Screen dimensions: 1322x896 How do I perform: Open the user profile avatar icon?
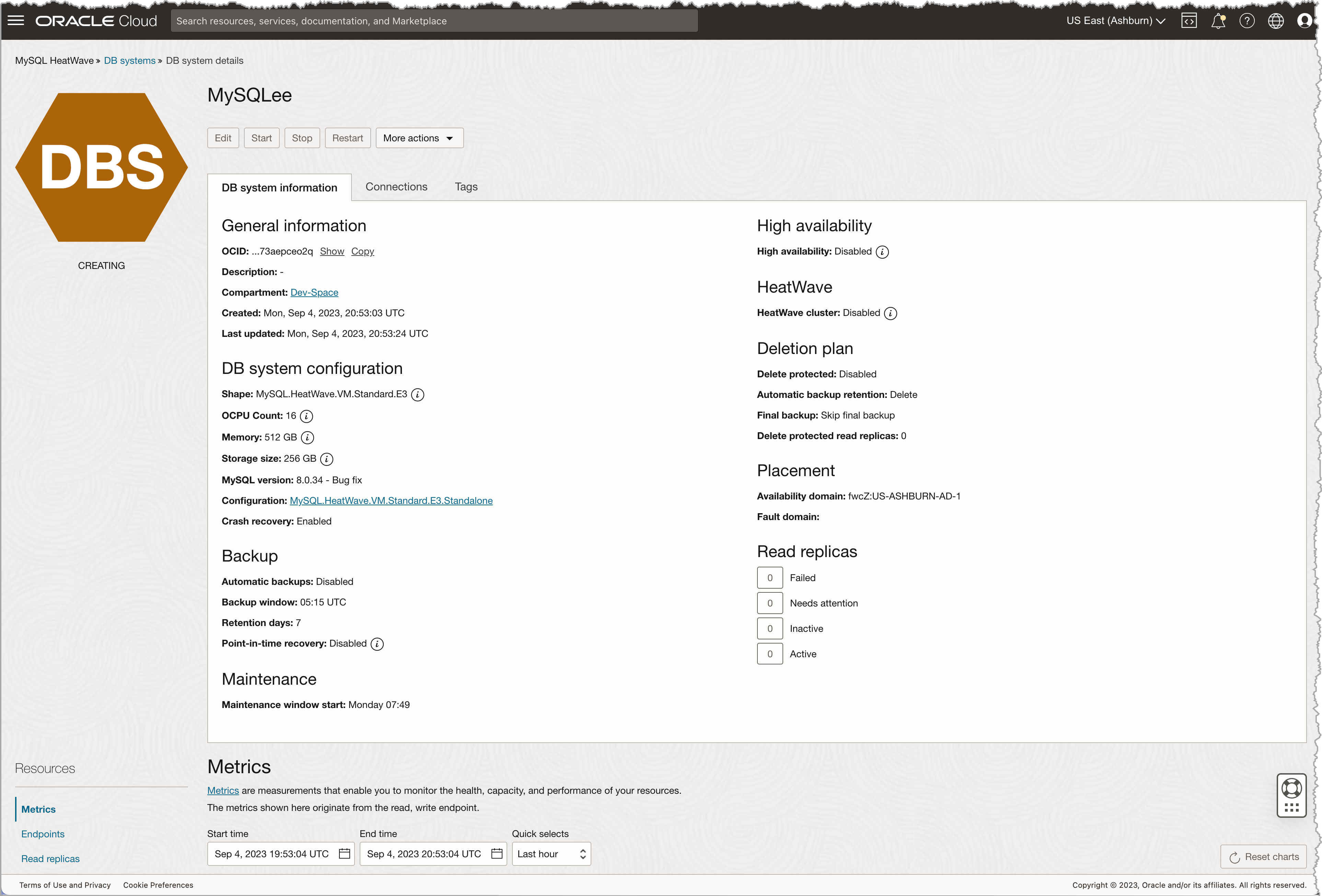[x=1304, y=21]
